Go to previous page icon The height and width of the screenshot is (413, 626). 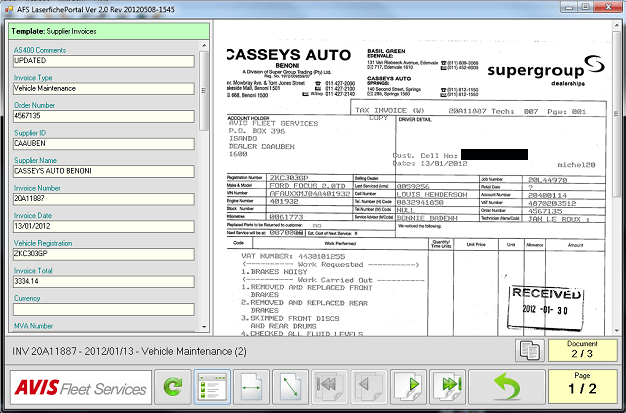pyautogui.click(x=368, y=387)
